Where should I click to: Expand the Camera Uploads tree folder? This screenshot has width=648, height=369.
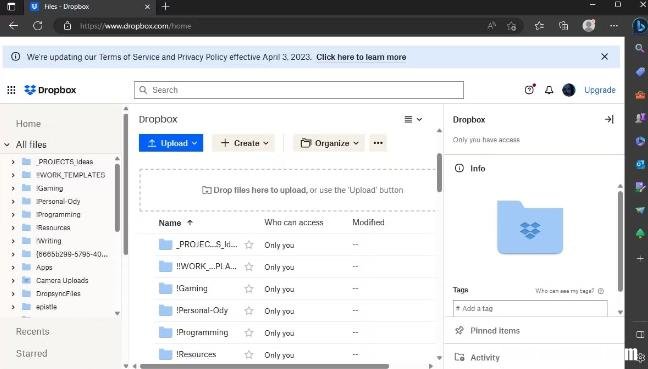[13, 281]
